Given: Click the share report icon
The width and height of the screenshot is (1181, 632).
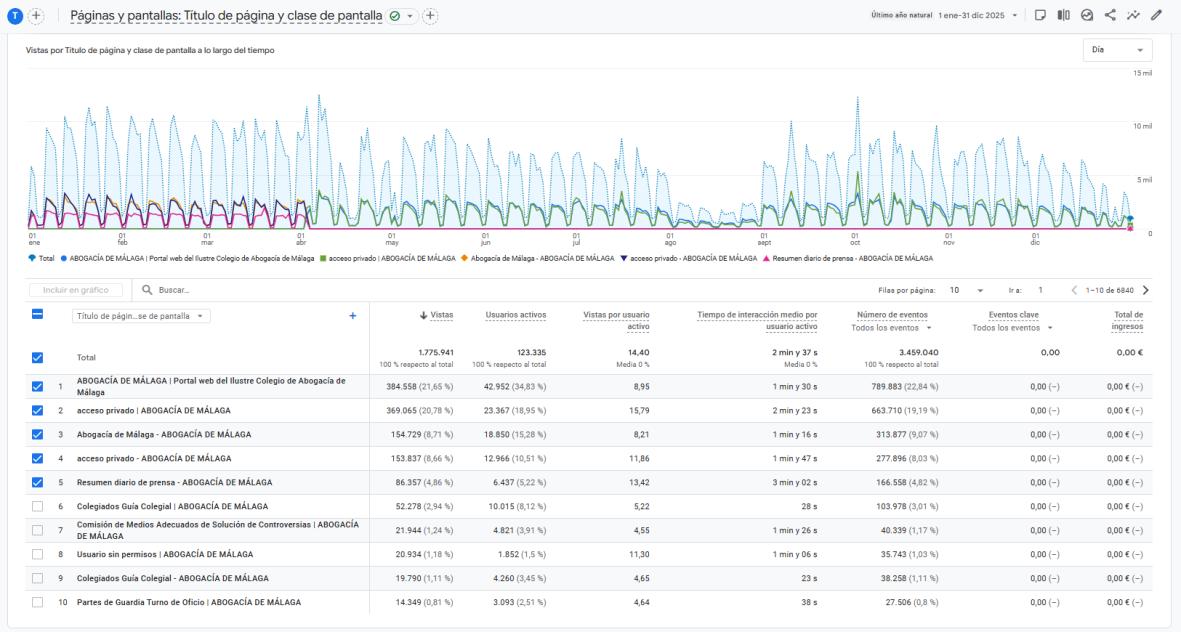Looking at the screenshot, I should [1110, 16].
